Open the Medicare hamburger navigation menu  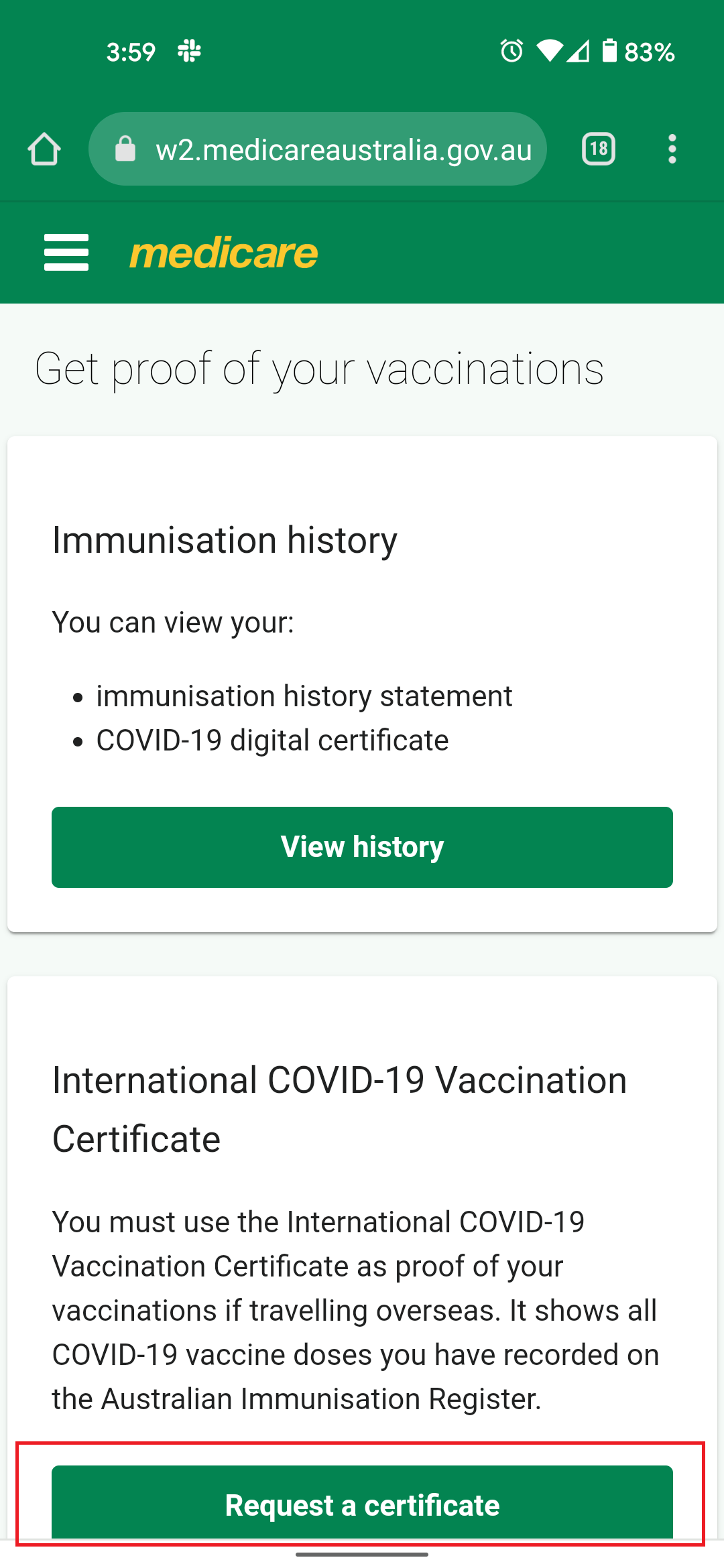coord(66,253)
